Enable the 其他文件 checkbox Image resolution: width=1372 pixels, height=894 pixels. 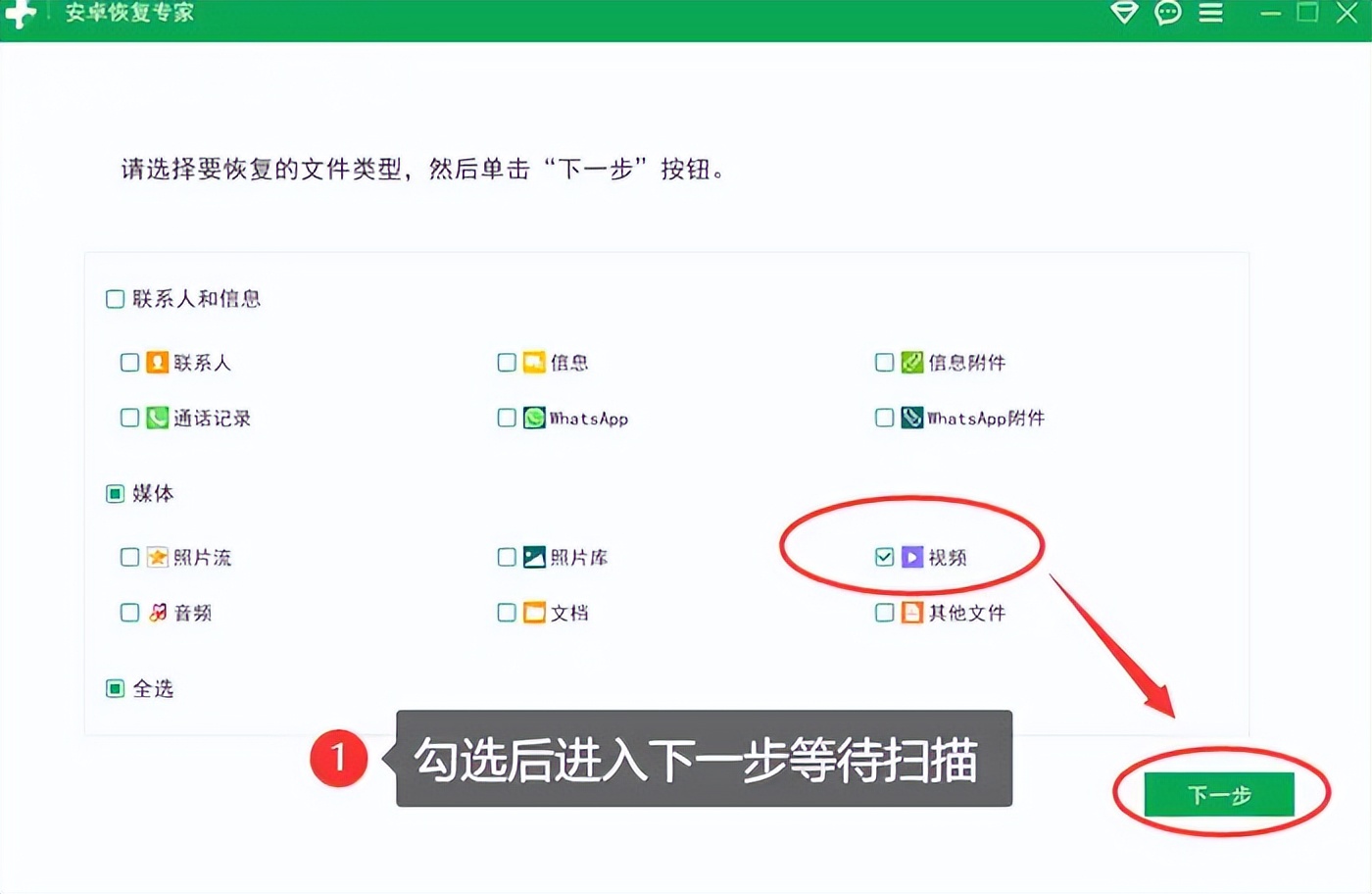click(x=884, y=613)
